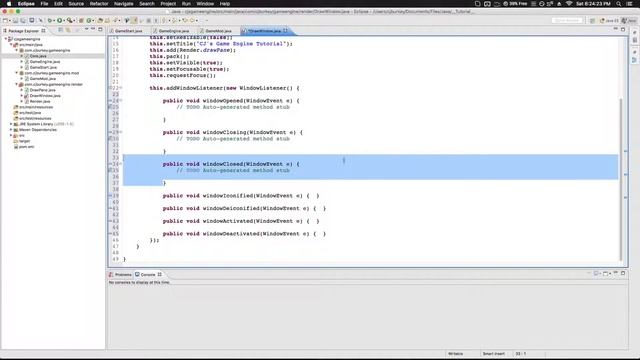This screenshot has width=640, height=360.
Task: Select the pom.xml file
Action: [27, 147]
